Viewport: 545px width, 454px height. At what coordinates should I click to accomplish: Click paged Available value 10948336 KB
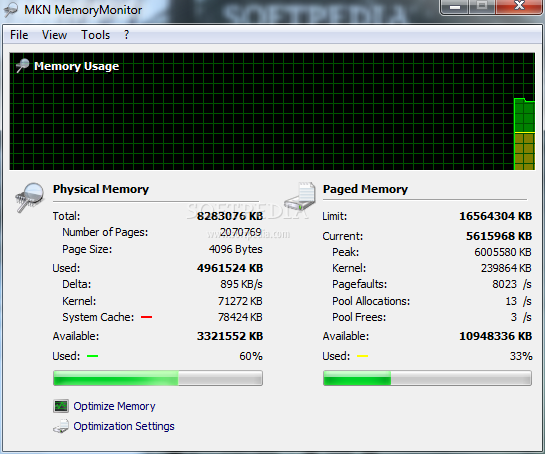496,336
